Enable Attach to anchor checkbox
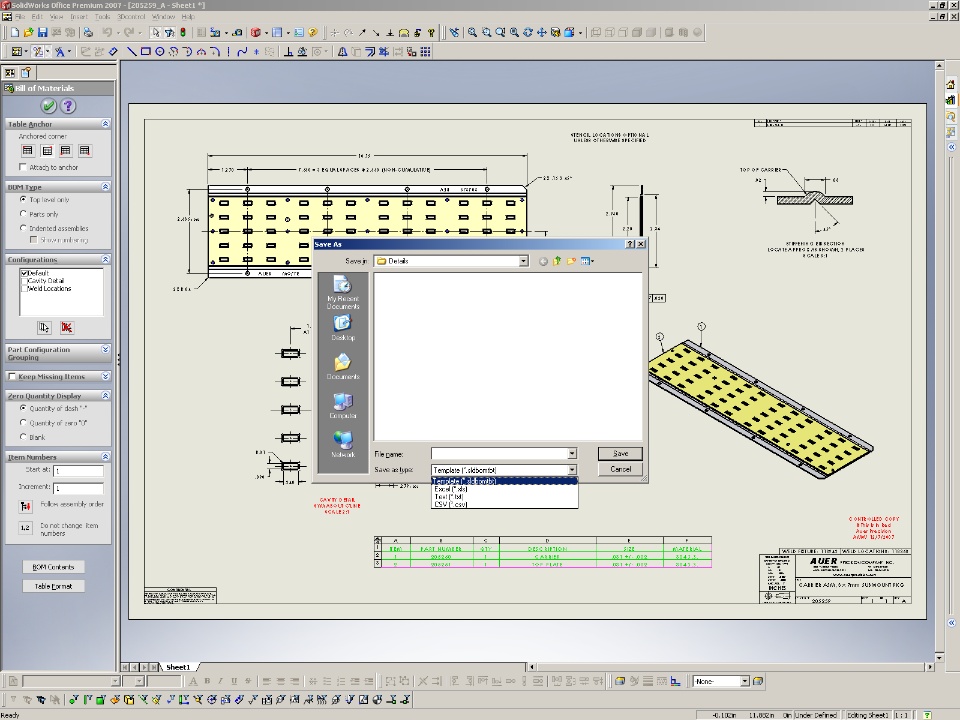 coord(24,168)
